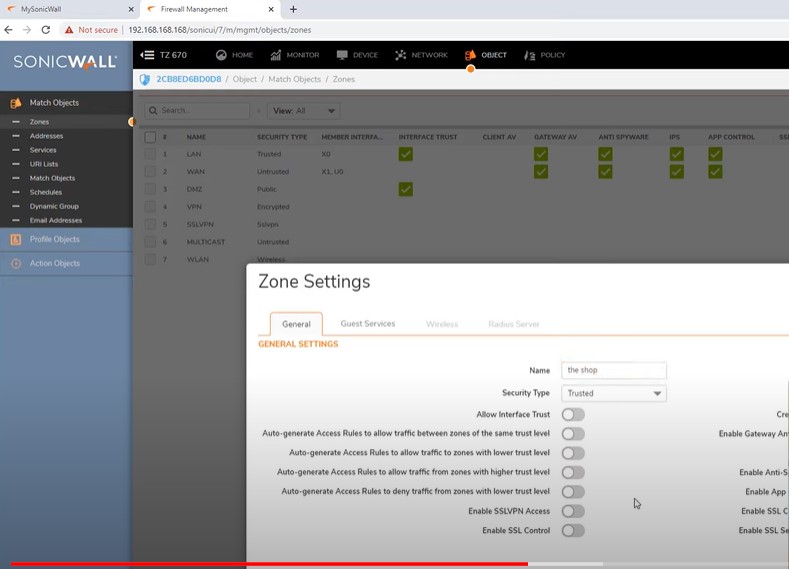The image size is (789, 569).
Task: Toggle the Enable SSL Control switch
Action: click(572, 530)
